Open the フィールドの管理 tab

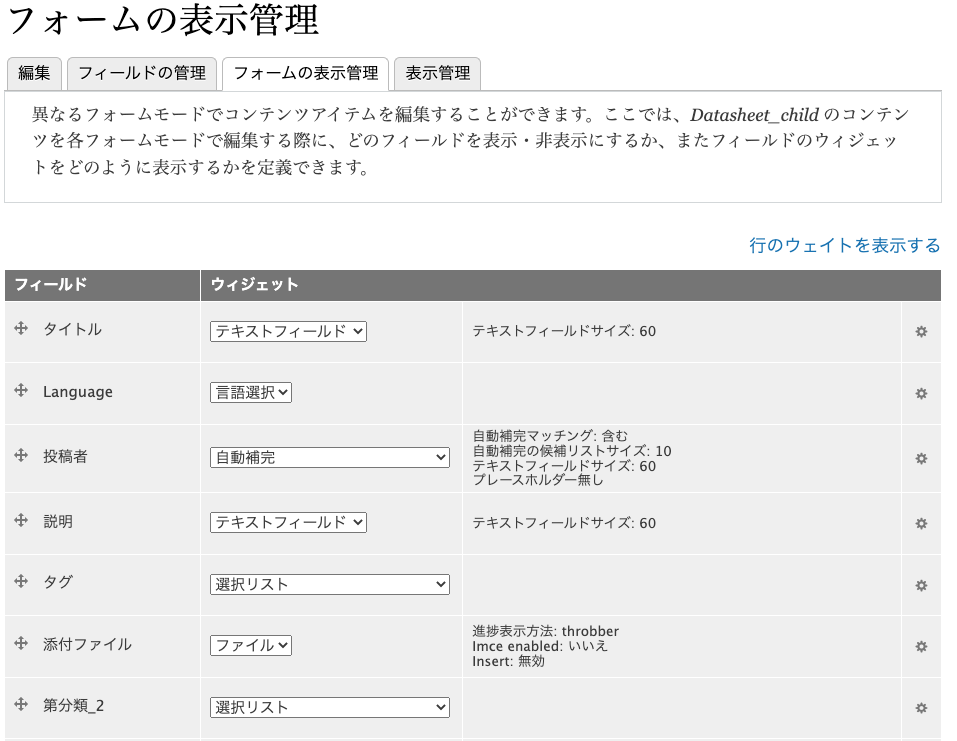(141, 73)
